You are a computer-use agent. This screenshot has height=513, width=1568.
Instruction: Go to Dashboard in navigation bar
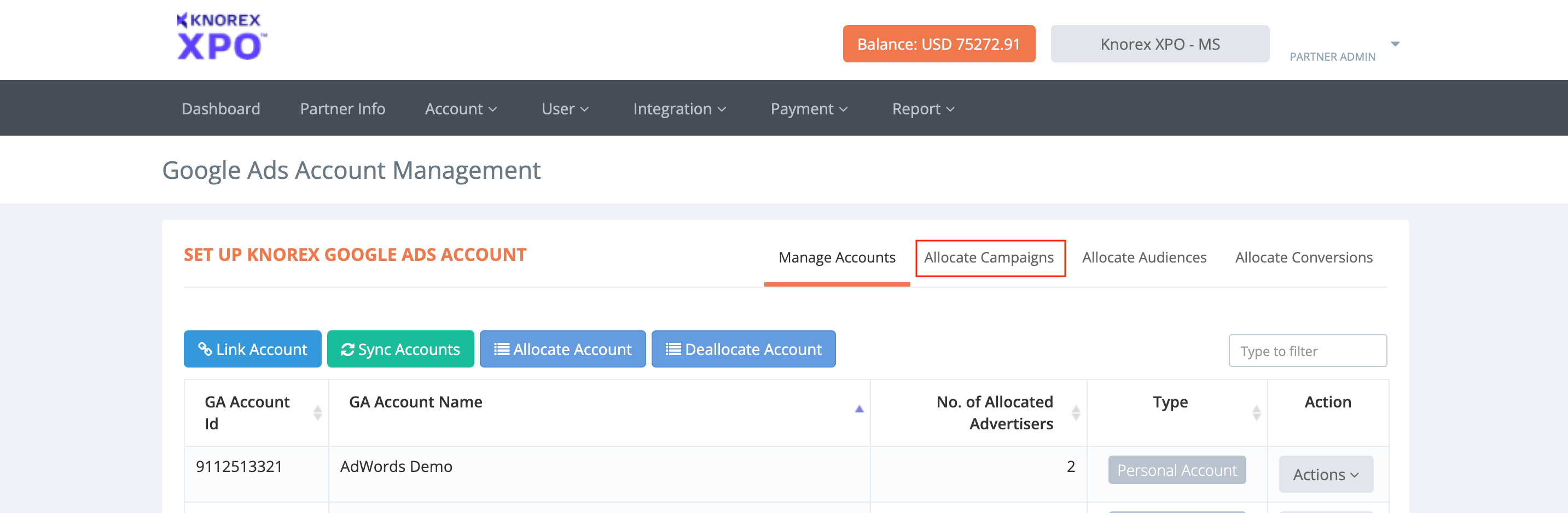[x=221, y=109]
